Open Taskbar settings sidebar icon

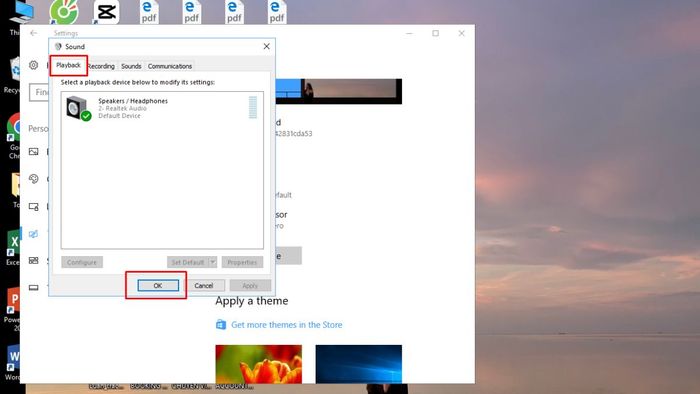pos(33,288)
